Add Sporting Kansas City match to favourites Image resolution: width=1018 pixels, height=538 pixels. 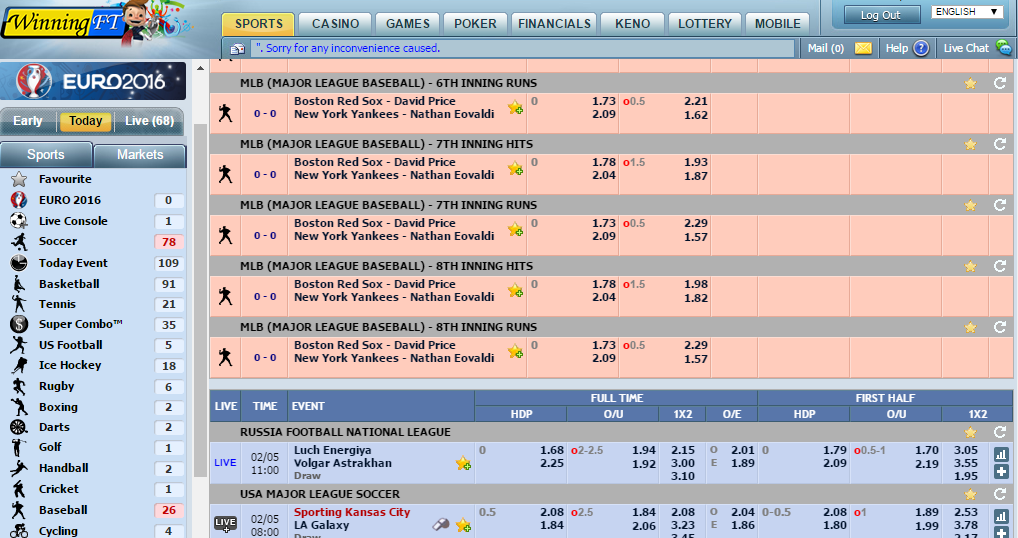[x=463, y=525]
